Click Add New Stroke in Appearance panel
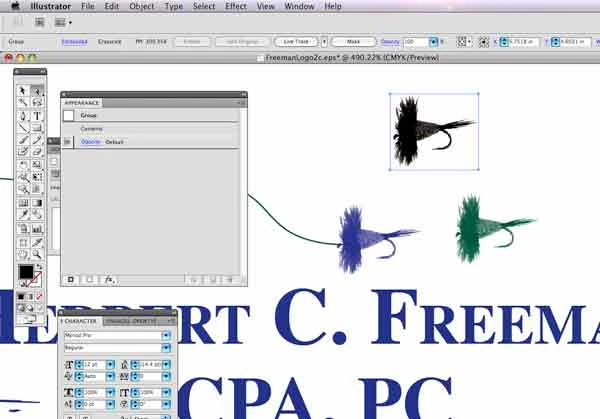 tap(71, 280)
